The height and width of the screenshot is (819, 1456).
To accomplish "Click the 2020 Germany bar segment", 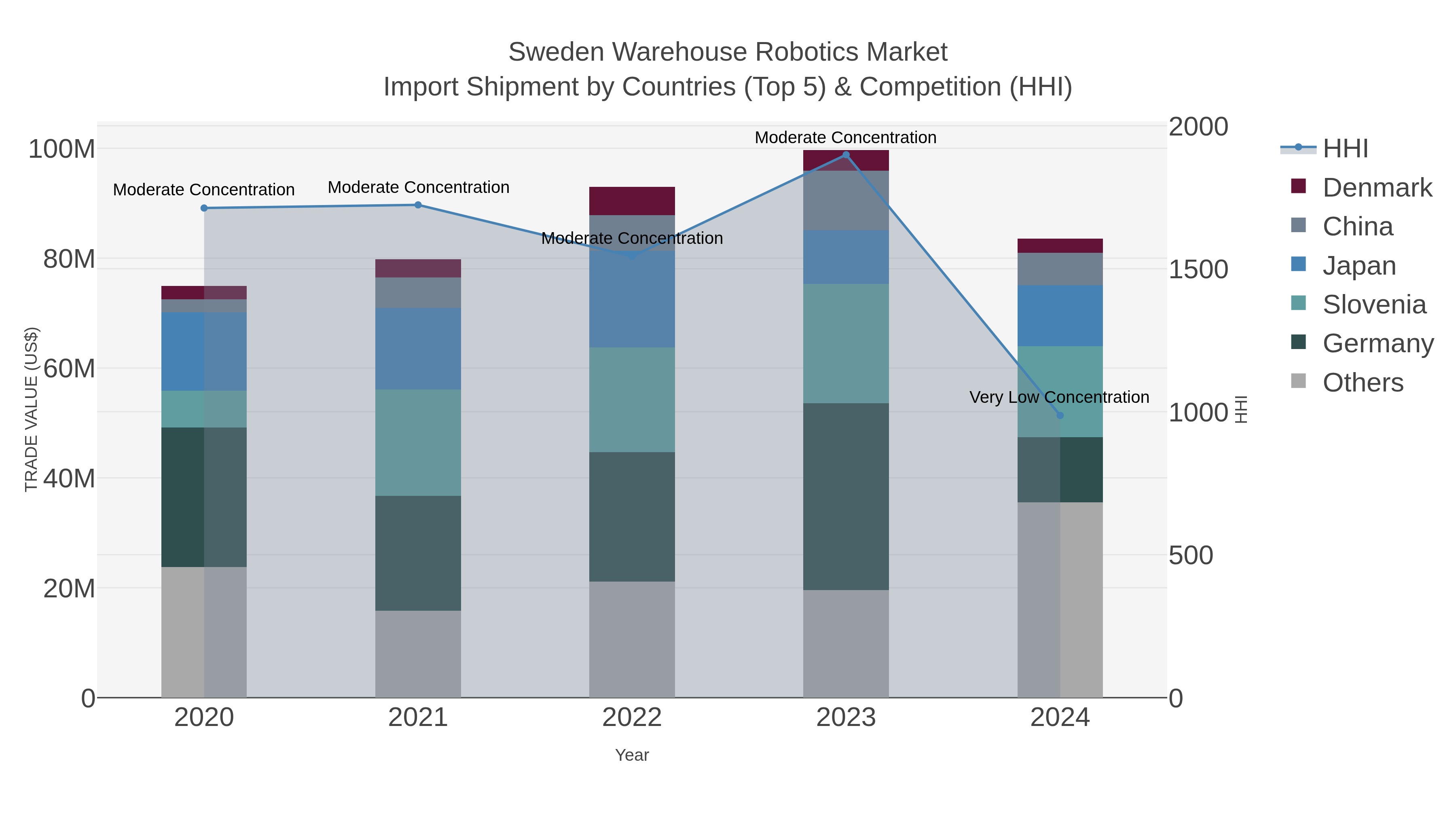I will pyautogui.click(x=204, y=497).
